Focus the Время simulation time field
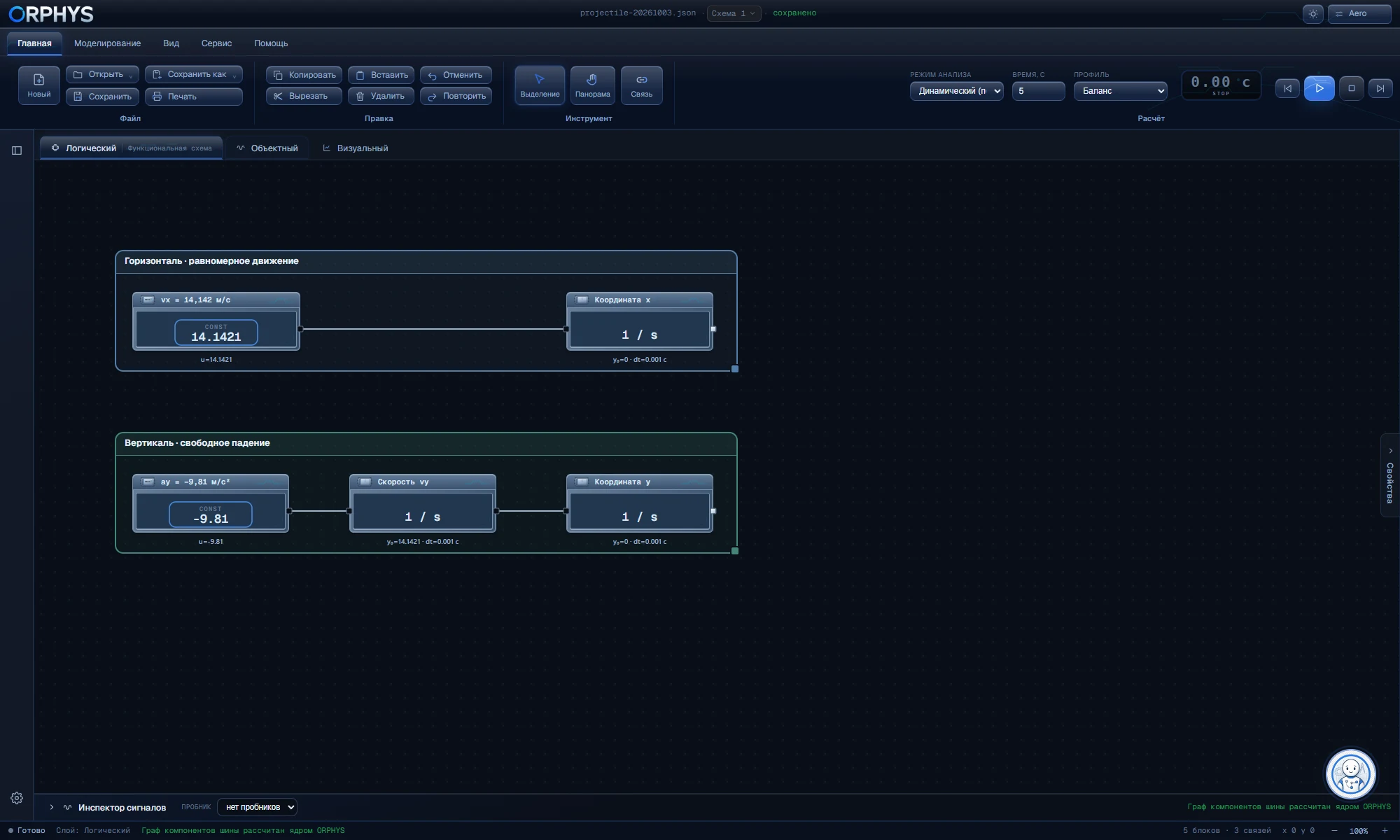The image size is (1400, 840). point(1038,91)
